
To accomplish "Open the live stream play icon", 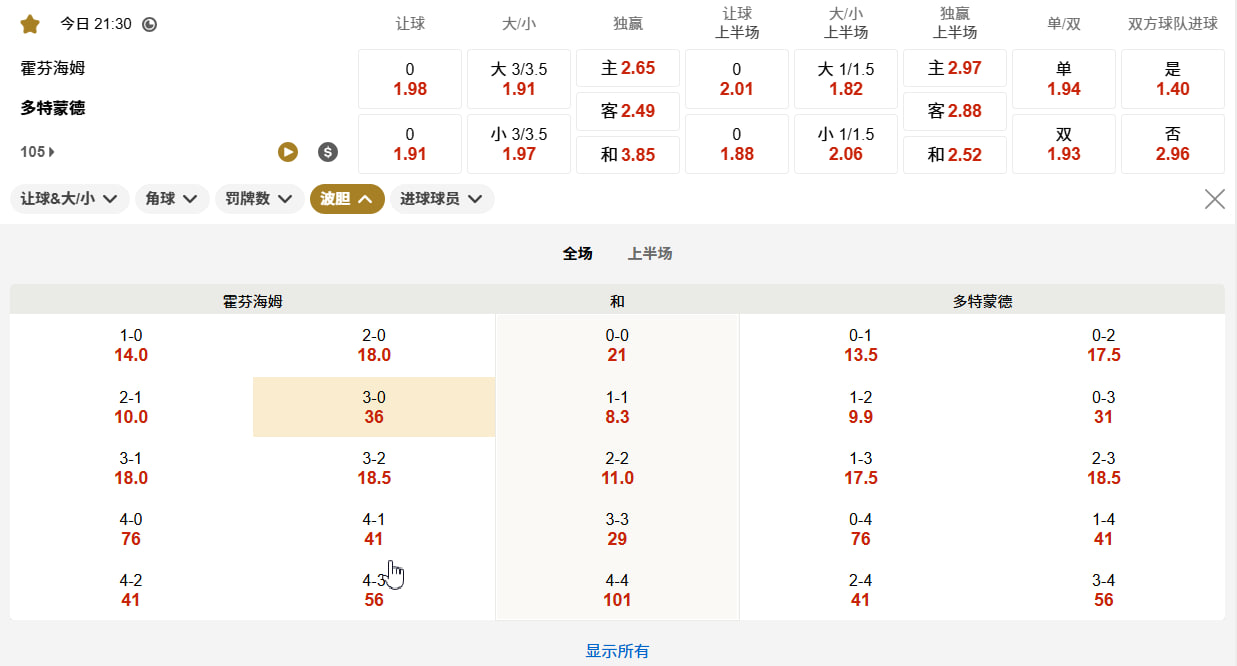I will coord(288,152).
